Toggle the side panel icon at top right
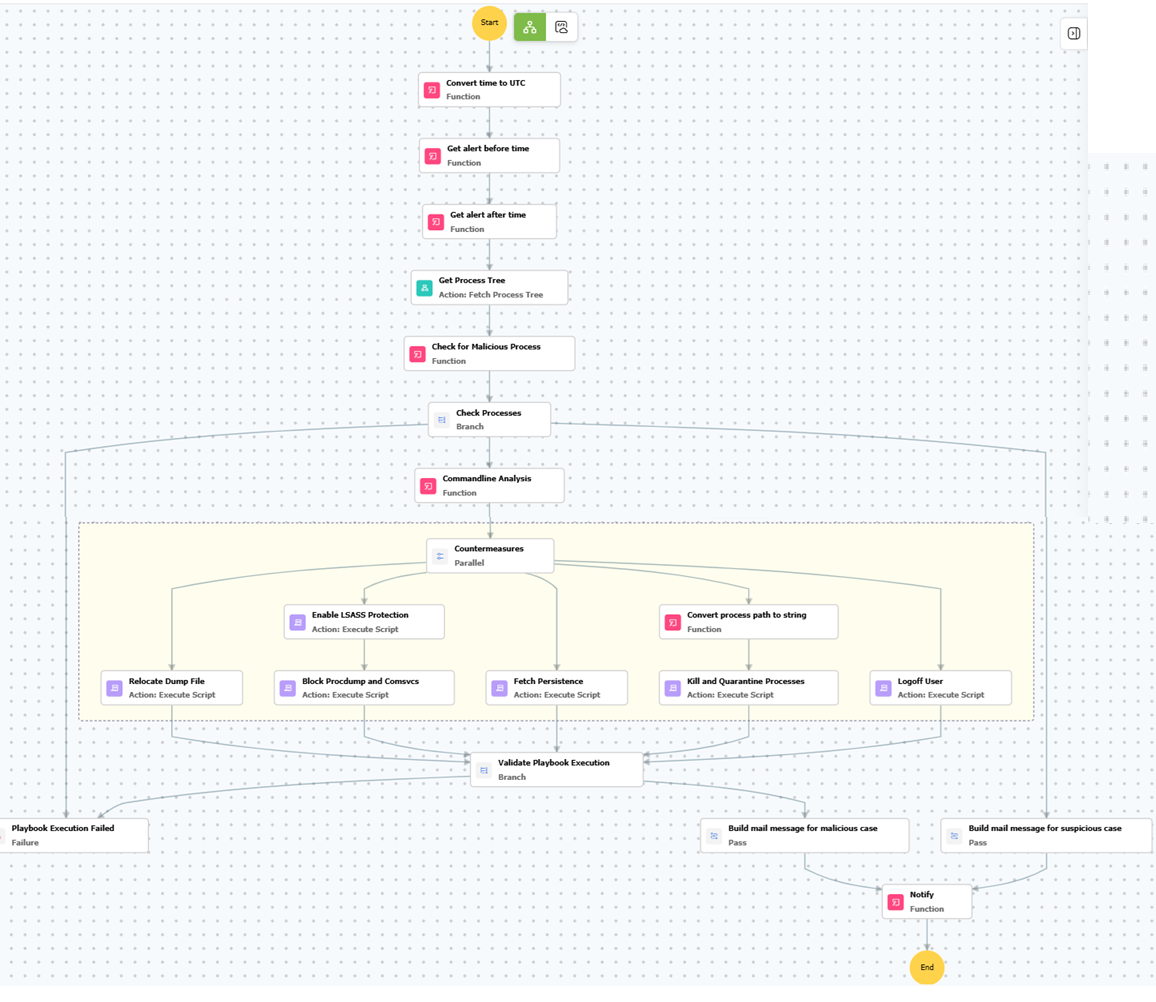This screenshot has height=1002, width=1156. (1074, 33)
